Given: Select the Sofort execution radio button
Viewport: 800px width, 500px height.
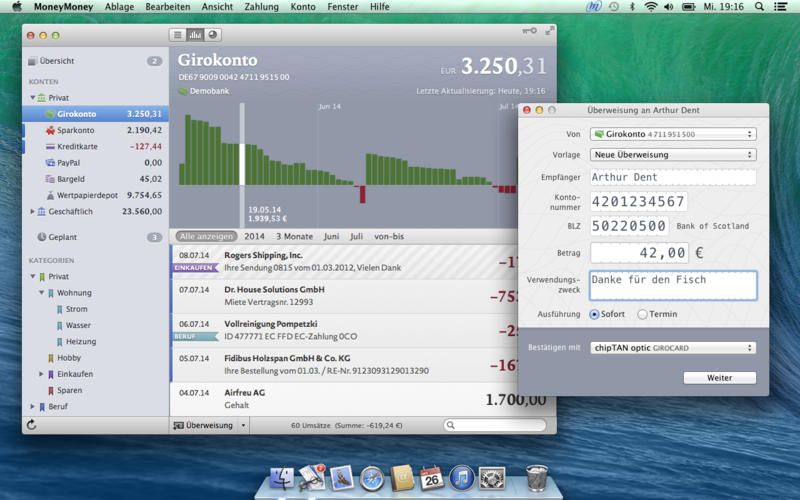Looking at the screenshot, I should click(x=595, y=314).
